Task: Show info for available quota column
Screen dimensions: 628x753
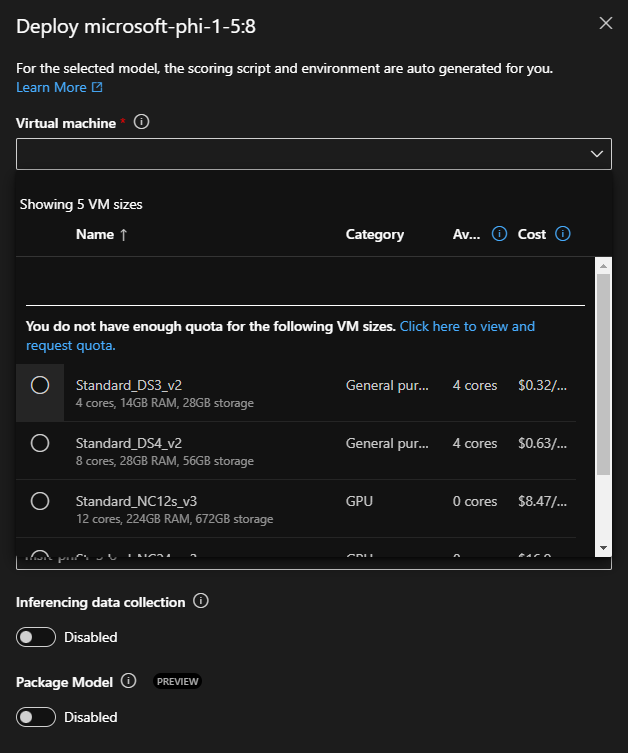Action: pos(499,234)
